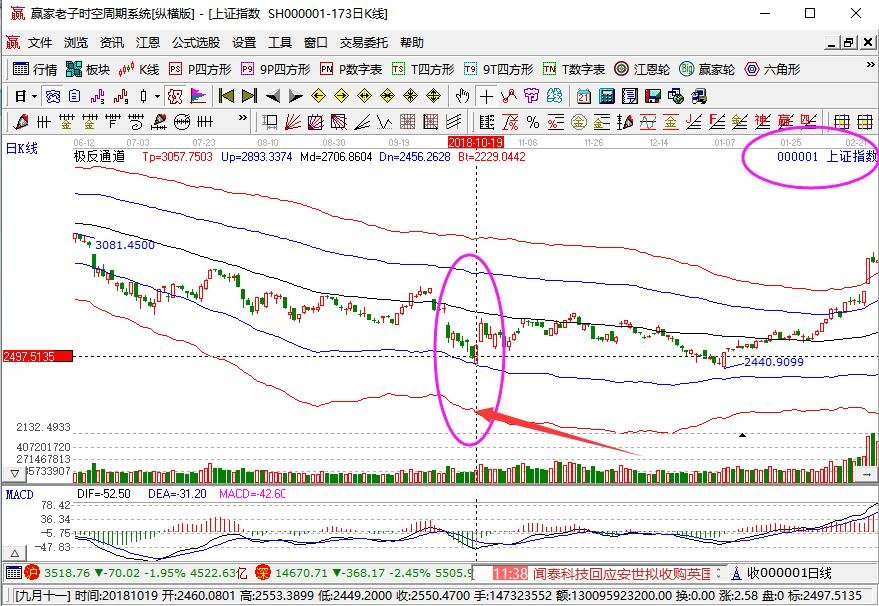Click the 000001 上证指数 stock label
The width and height of the screenshot is (879, 606).
[827, 156]
